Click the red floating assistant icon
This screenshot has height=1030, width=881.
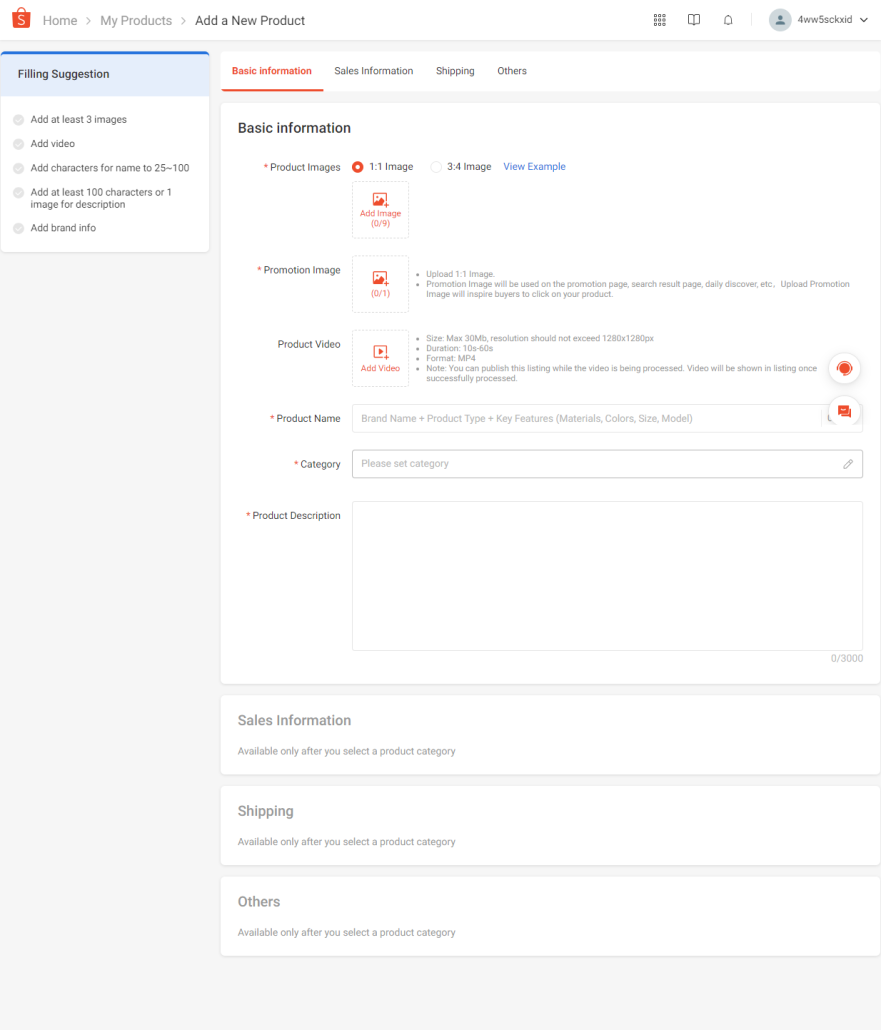(x=844, y=369)
